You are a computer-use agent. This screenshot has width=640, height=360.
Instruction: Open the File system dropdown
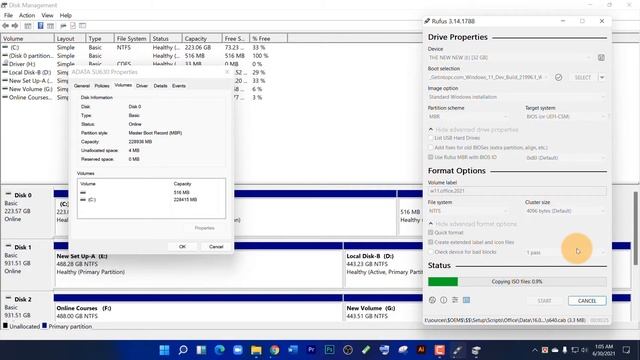469,211
